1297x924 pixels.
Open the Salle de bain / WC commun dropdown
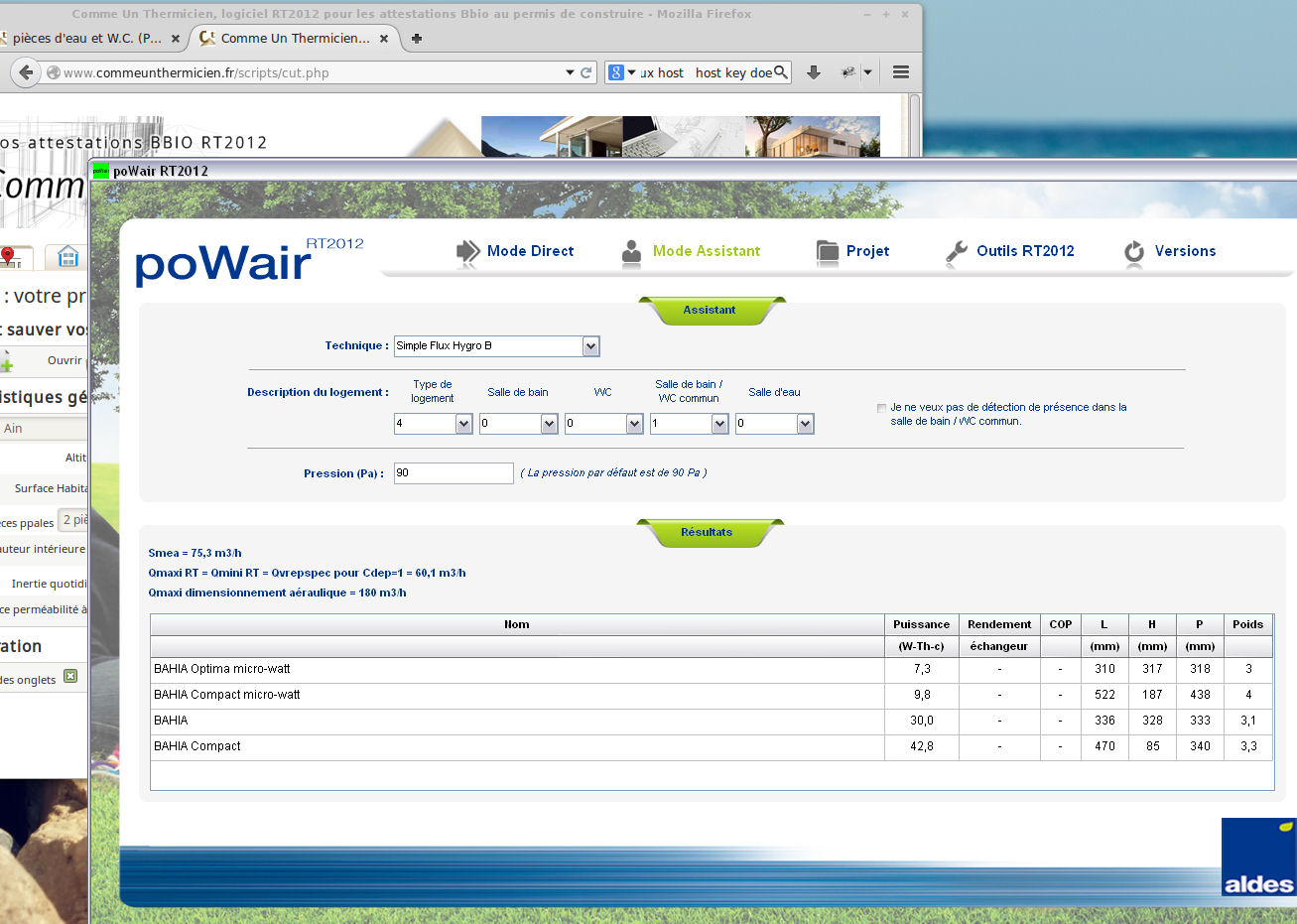tap(719, 424)
